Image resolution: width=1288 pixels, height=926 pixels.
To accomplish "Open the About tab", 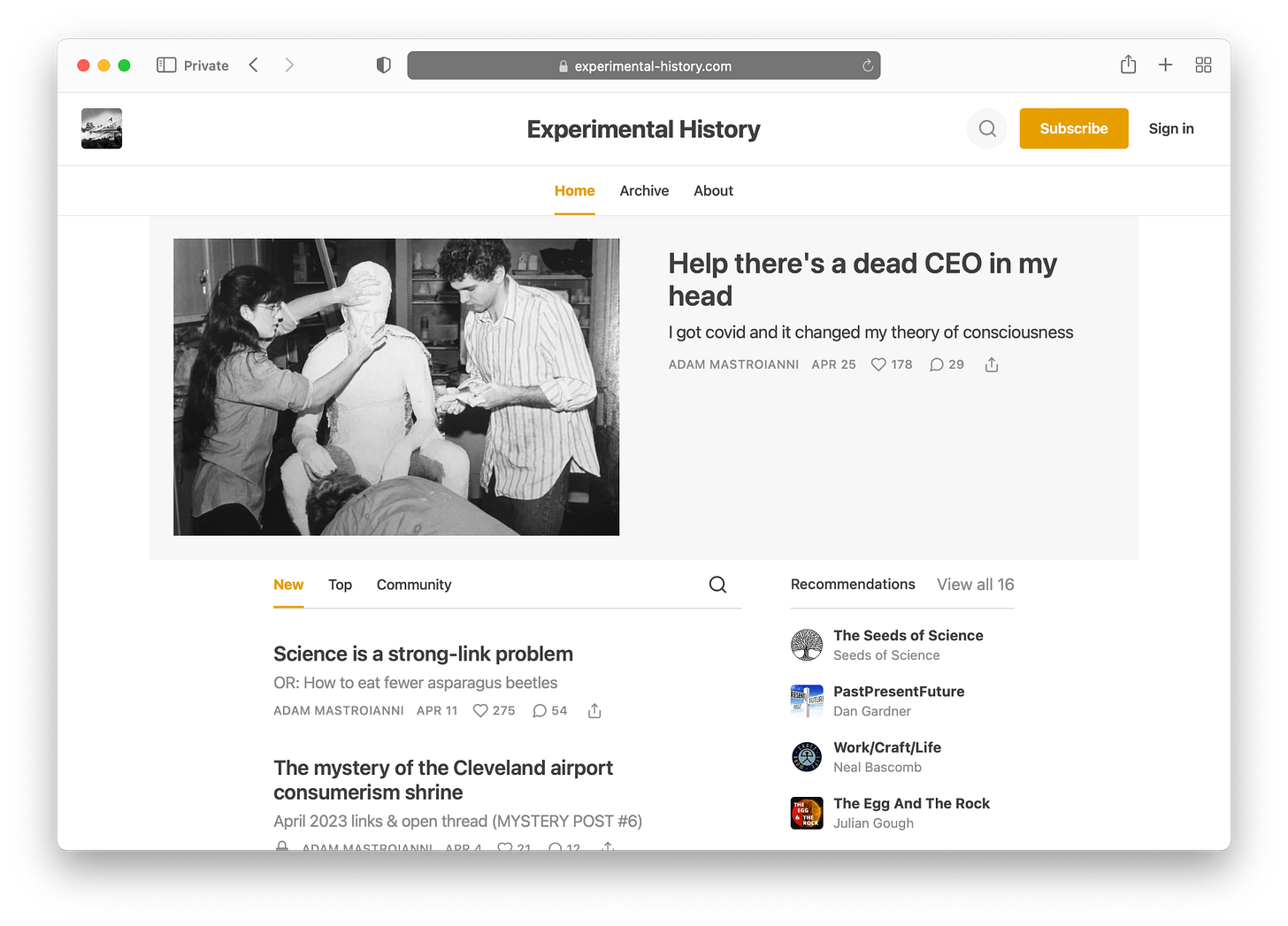I will (713, 191).
